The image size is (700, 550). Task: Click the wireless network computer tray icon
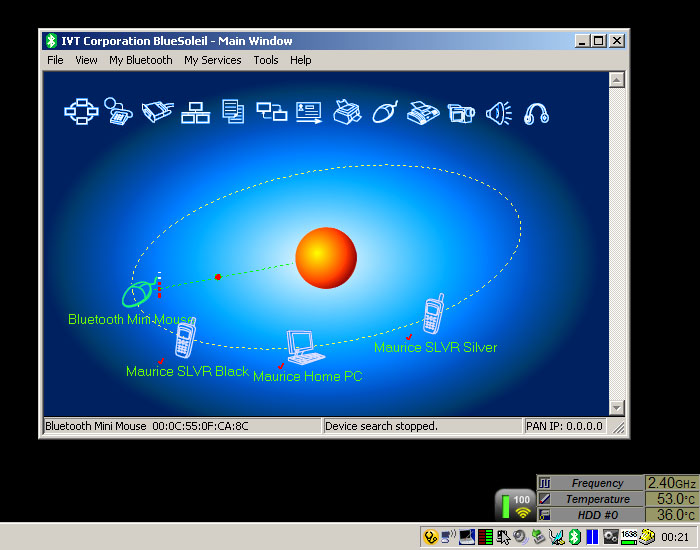coord(448,537)
